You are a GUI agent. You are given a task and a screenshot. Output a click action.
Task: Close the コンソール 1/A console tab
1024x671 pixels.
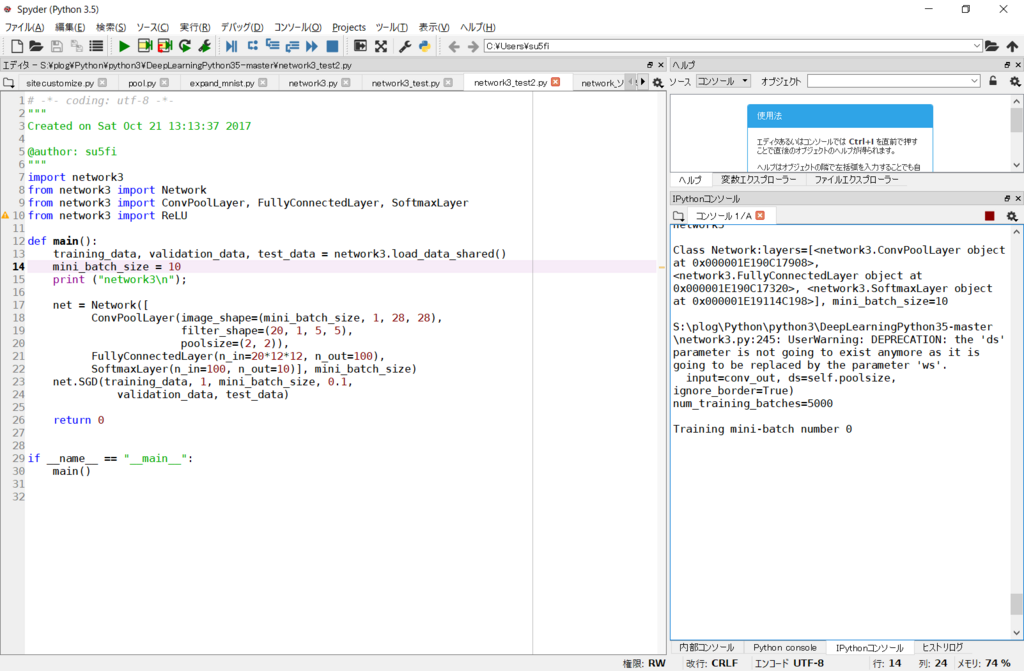pos(760,215)
